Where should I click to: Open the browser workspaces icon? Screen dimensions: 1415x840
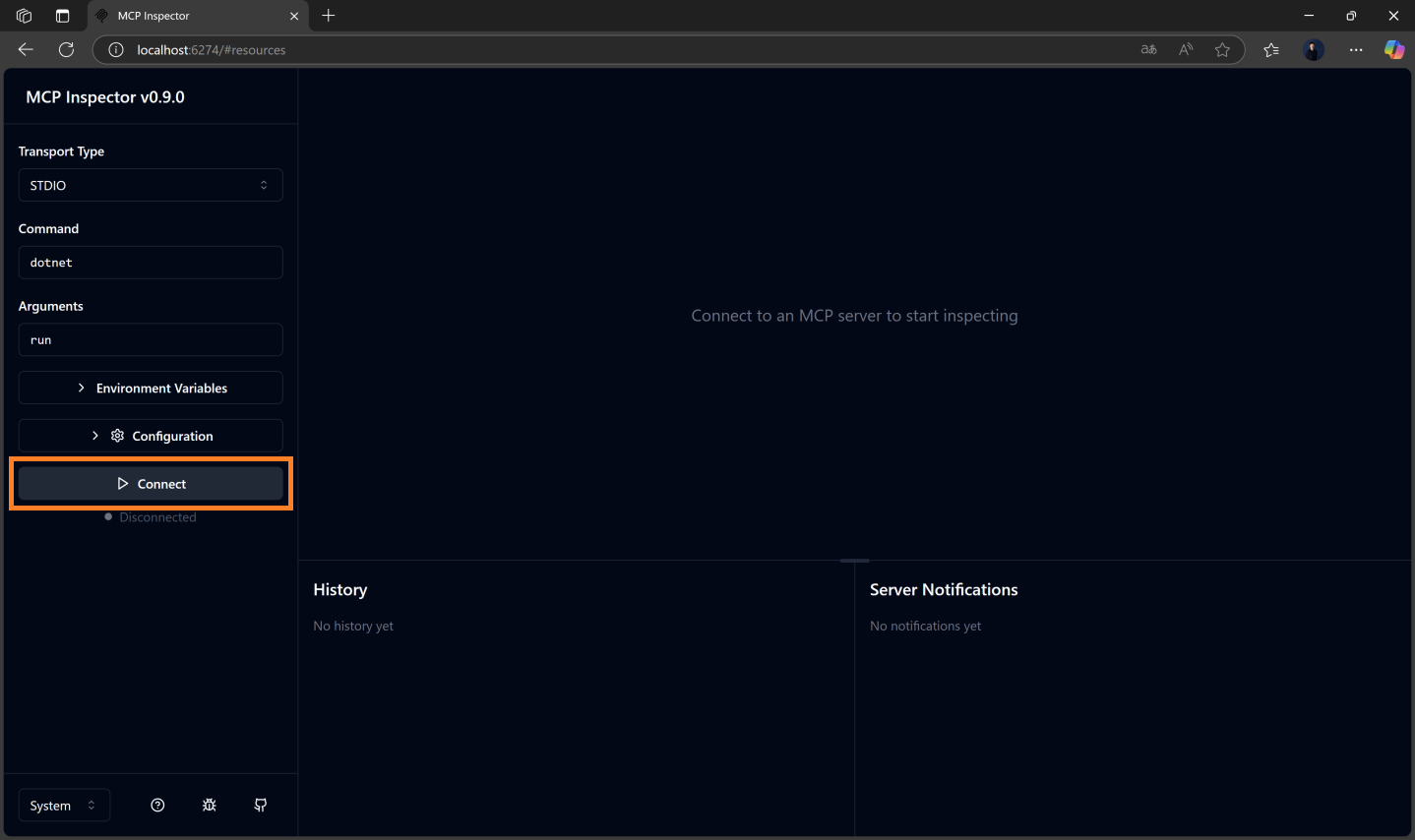point(25,16)
